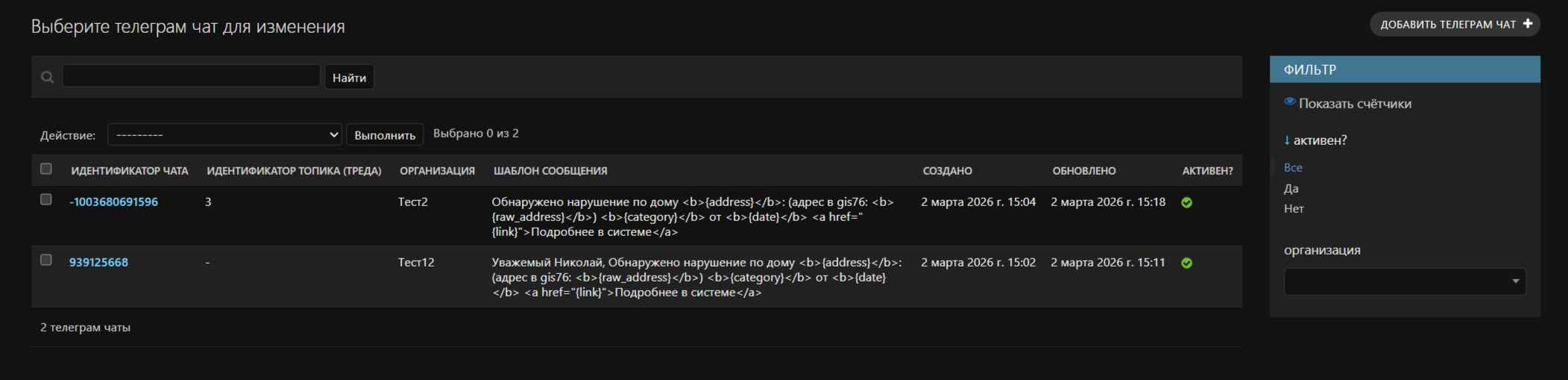
Task: Click the green active checkmark for Тест2
Action: click(x=1186, y=202)
